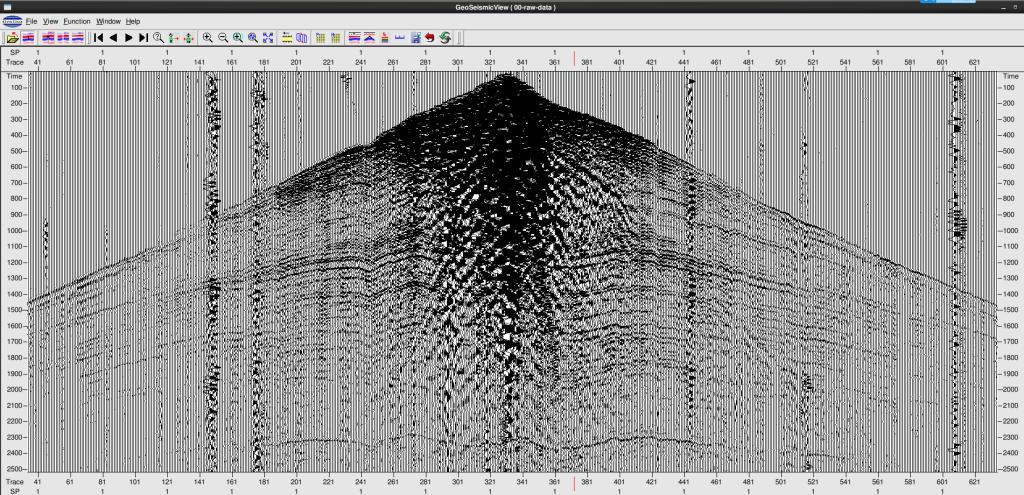Open the Function menu
The height and width of the screenshot is (495, 1024).
(76, 21)
